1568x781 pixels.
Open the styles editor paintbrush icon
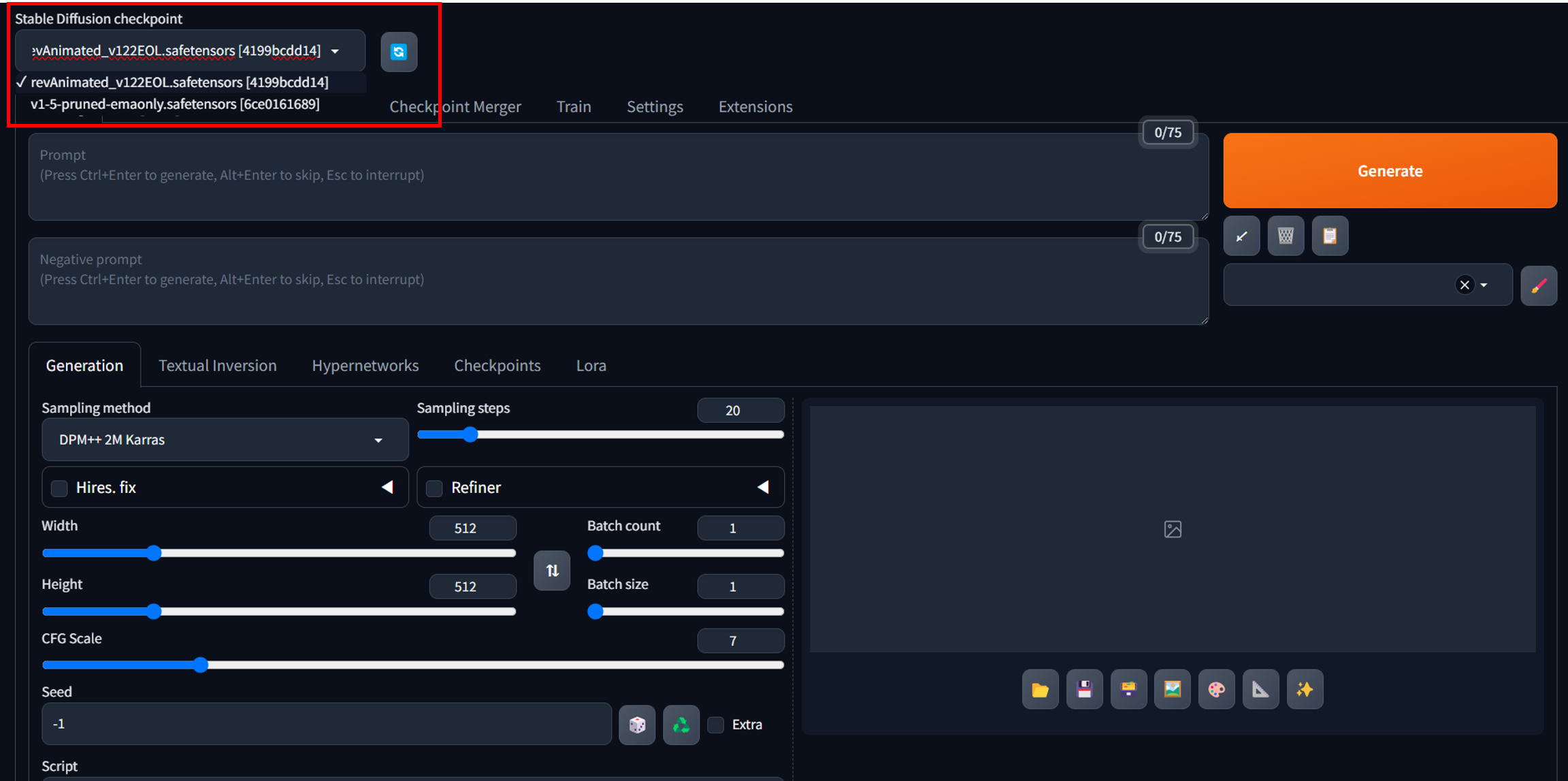click(1539, 285)
